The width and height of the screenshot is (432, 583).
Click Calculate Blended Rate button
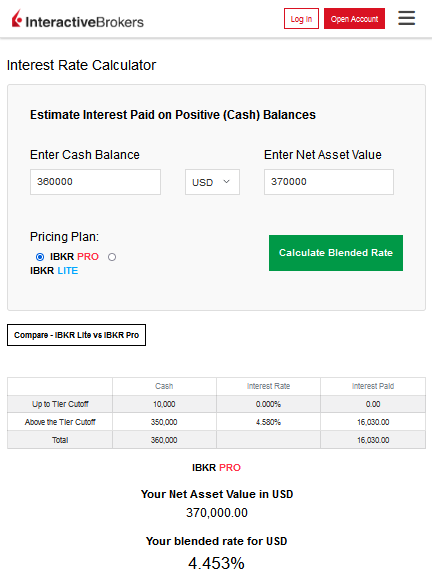click(336, 253)
